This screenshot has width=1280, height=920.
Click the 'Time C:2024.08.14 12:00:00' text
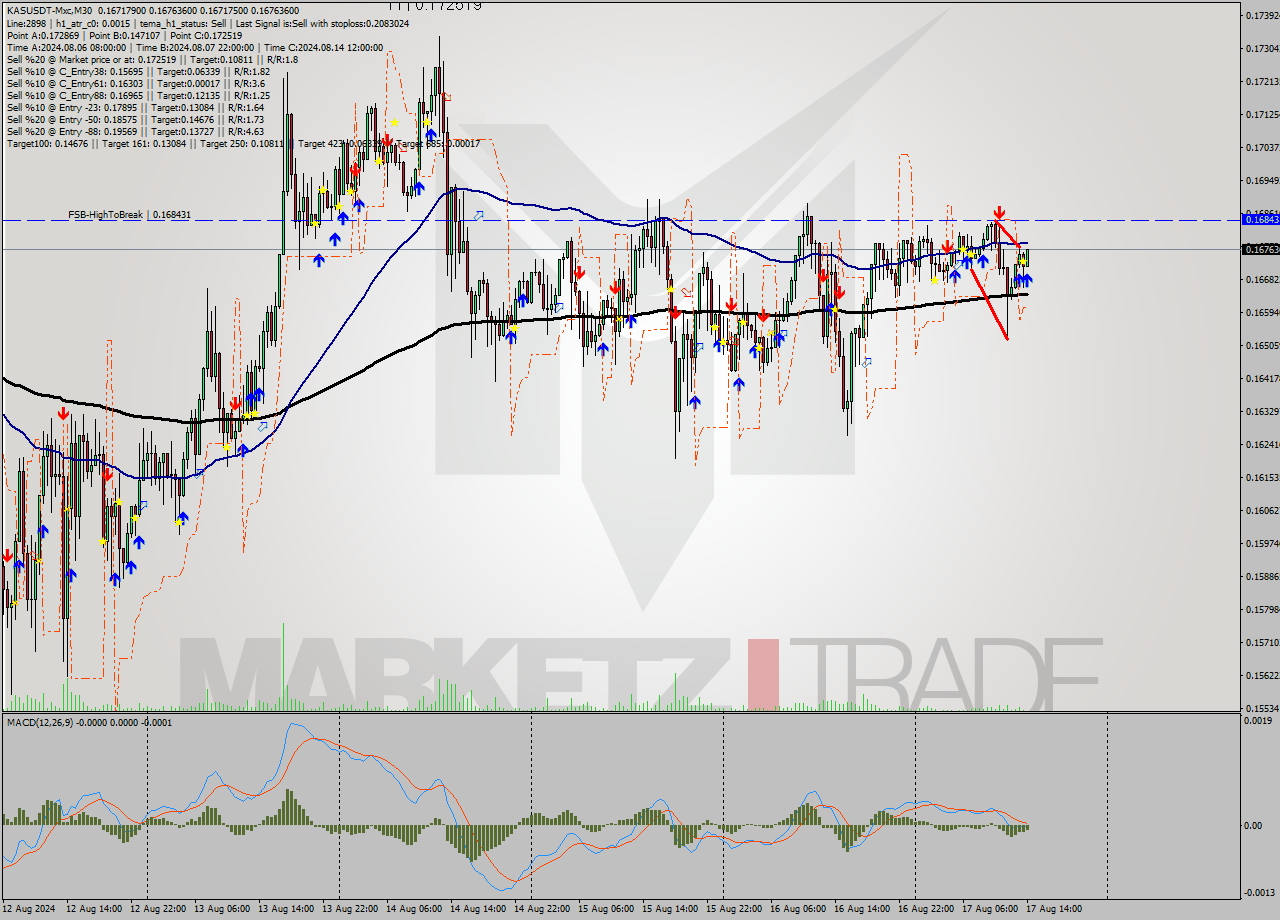[x=322, y=47]
